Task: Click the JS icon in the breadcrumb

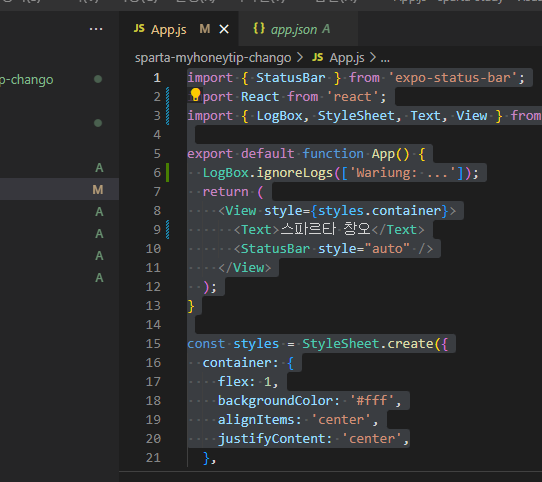Action: [x=318, y=57]
